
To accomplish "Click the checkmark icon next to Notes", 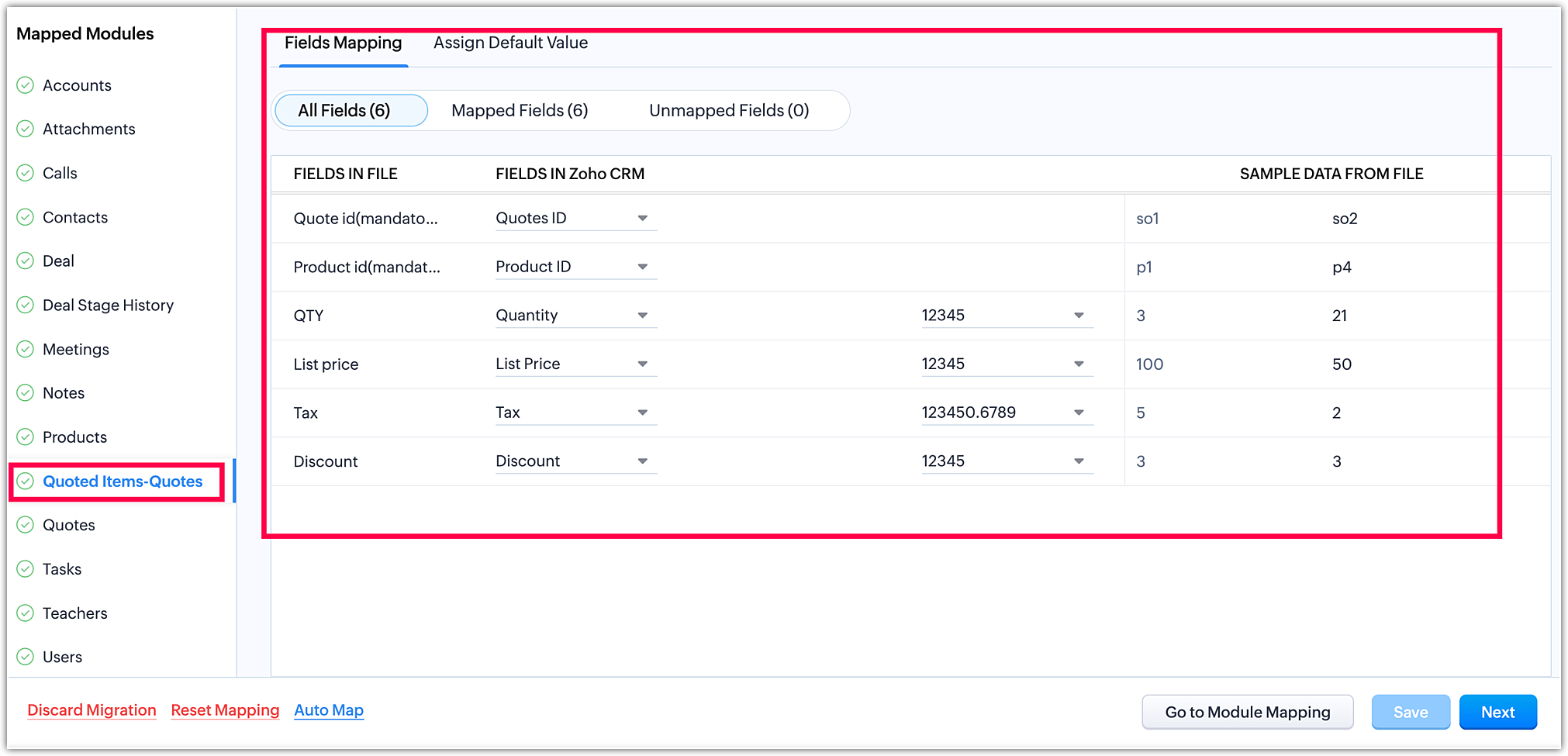I will click(x=26, y=393).
